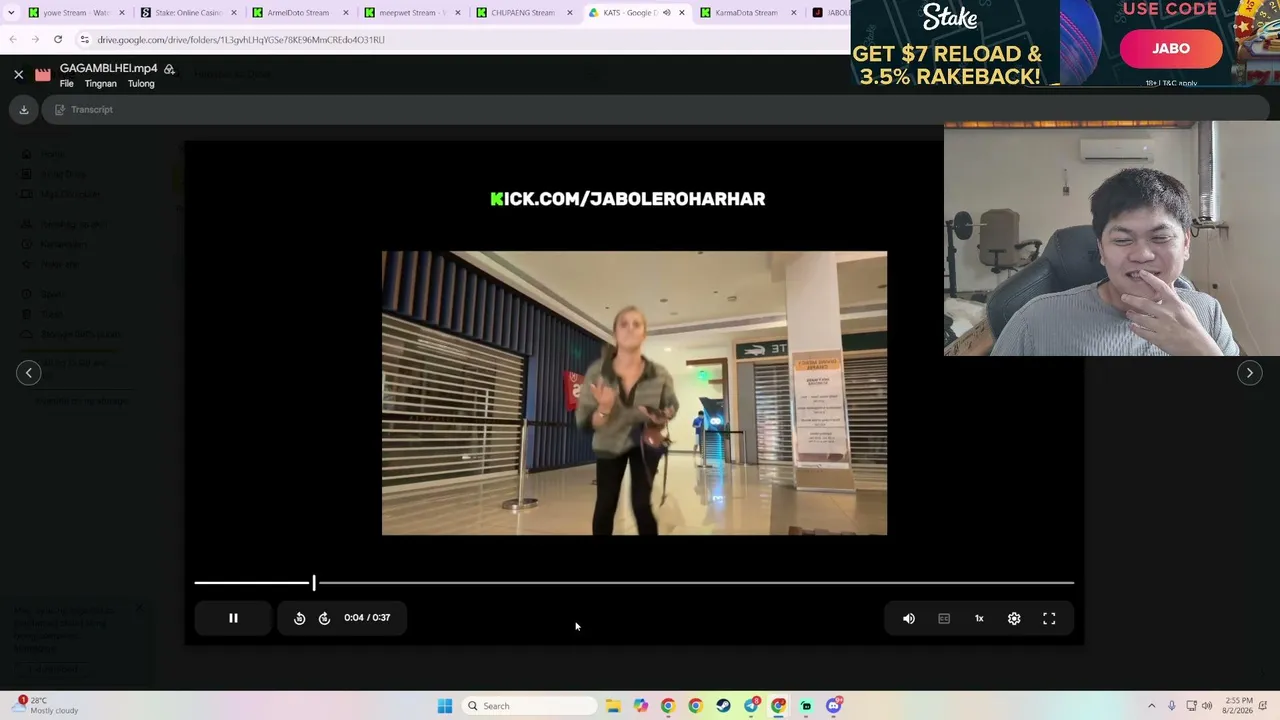Reload the current browser page
This screenshot has width=1280, height=720.
[x=58, y=40]
